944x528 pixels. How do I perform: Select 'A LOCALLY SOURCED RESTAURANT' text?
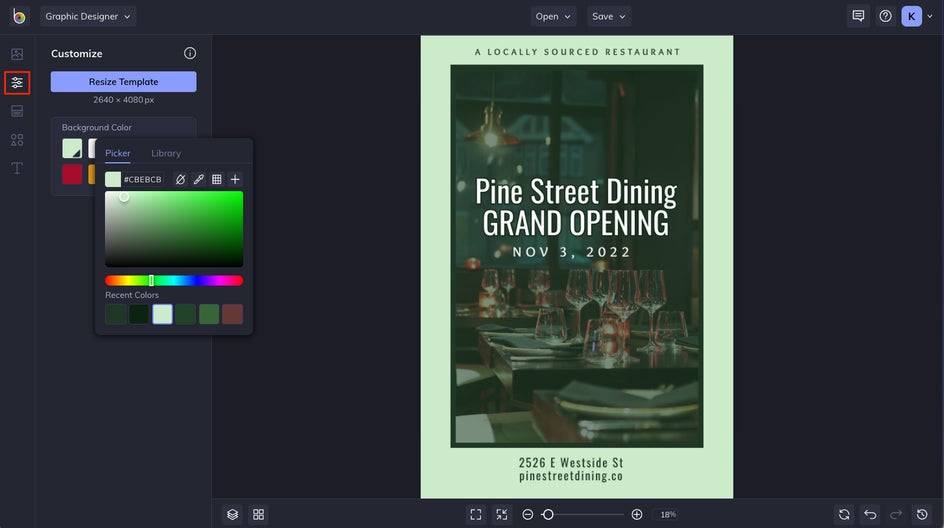(x=577, y=52)
